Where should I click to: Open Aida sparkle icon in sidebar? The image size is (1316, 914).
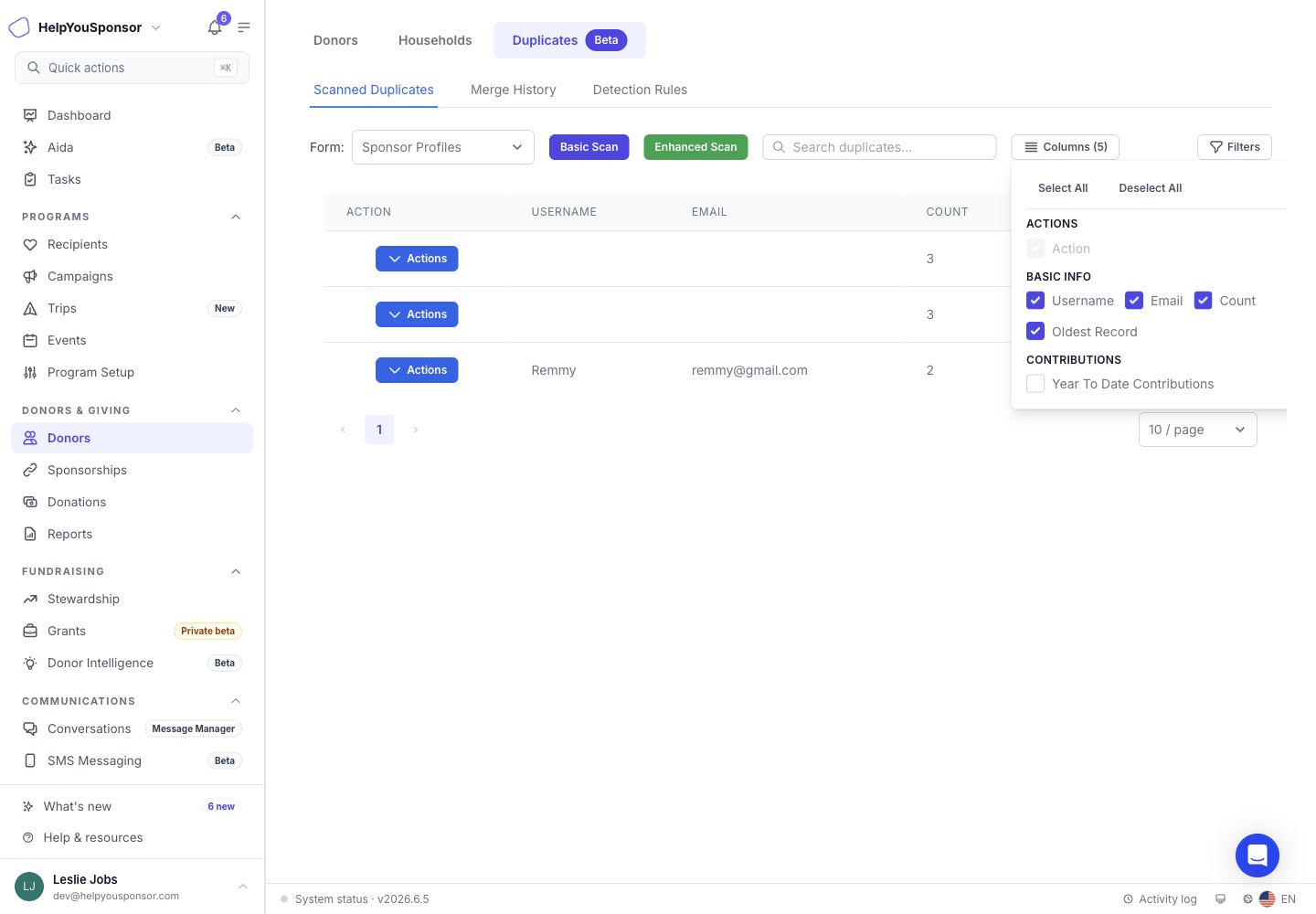(x=30, y=147)
